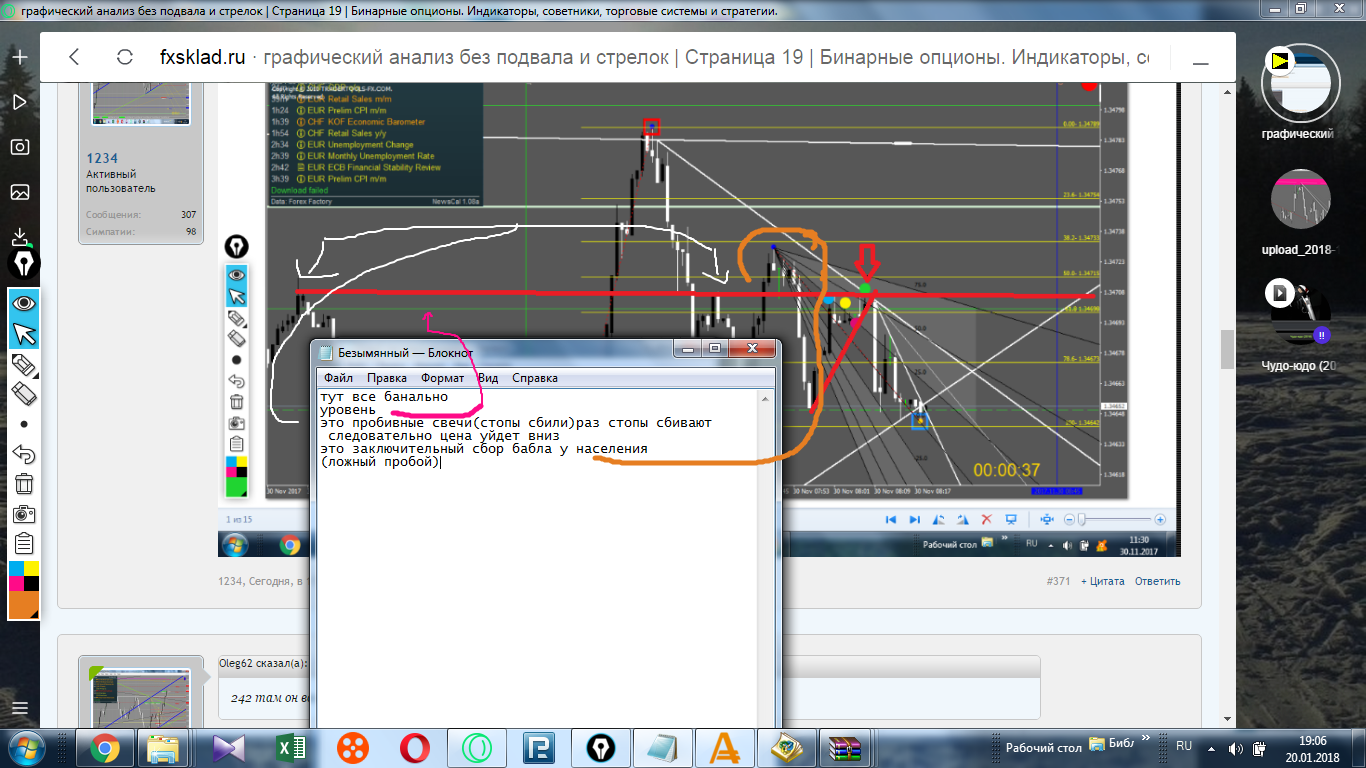Open the Файл menu in Notepad
1366x768 pixels.
338,378
